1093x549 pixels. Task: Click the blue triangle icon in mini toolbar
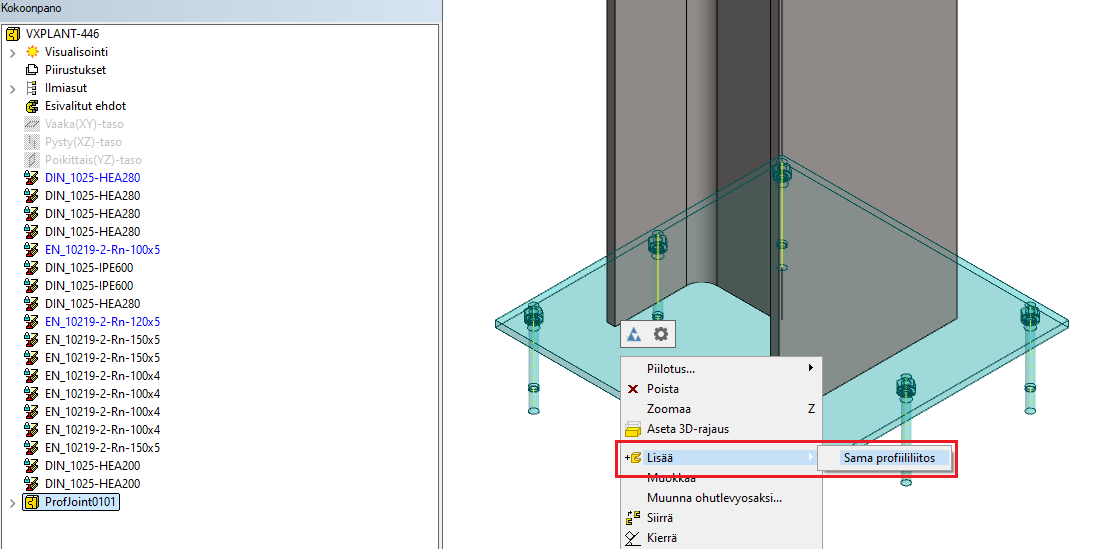634,335
